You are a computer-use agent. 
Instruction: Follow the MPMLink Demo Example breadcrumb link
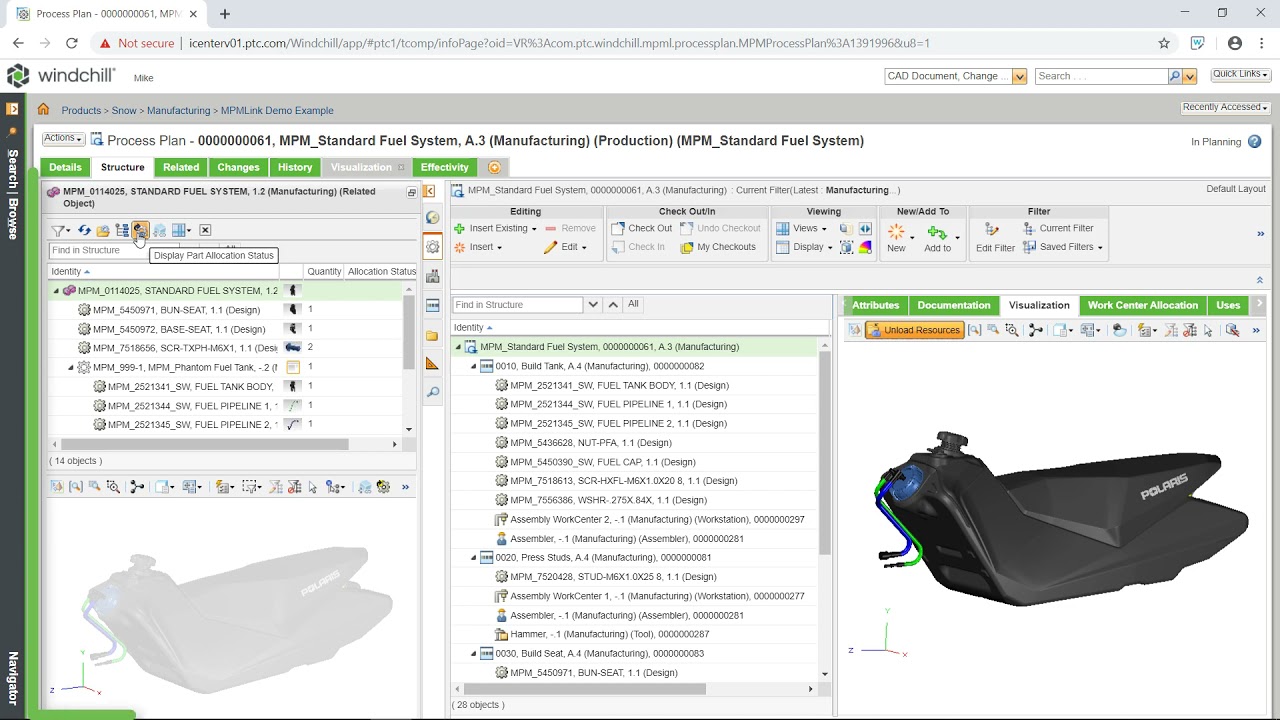[x=277, y=111]
